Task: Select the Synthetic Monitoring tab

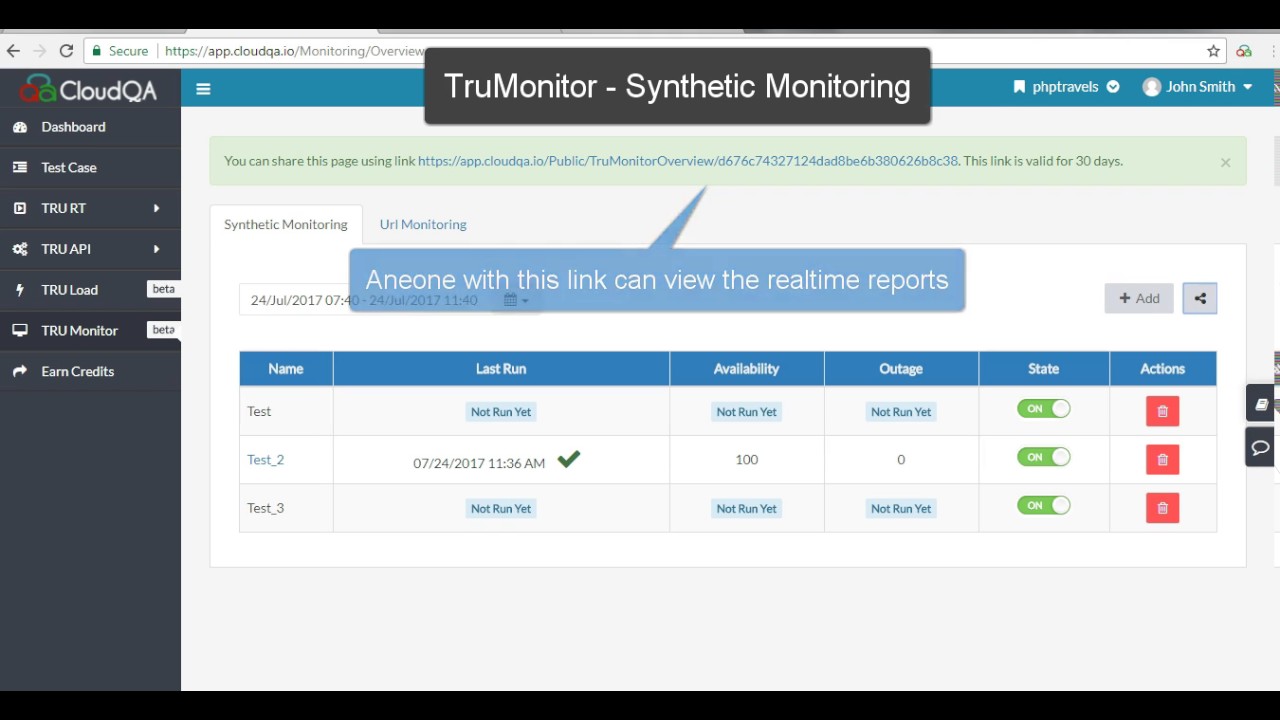Action: point(286,225)
